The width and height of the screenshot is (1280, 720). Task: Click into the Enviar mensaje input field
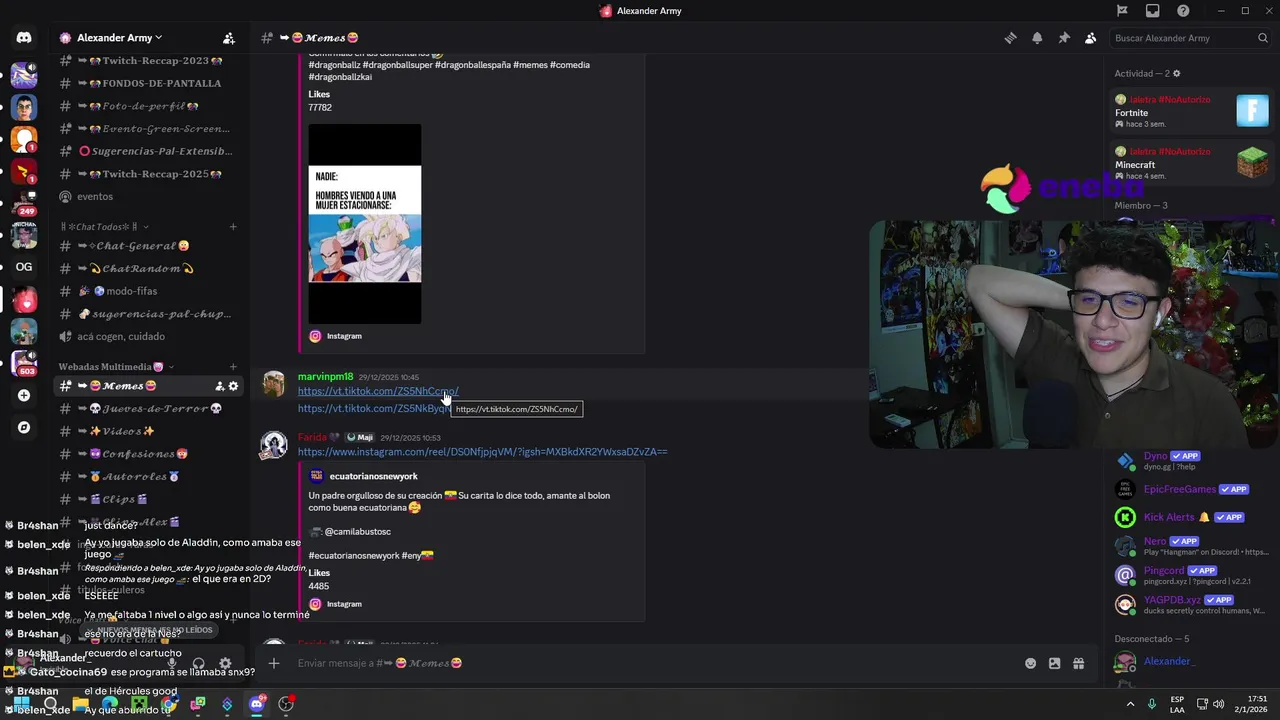(x=655, y=663)
